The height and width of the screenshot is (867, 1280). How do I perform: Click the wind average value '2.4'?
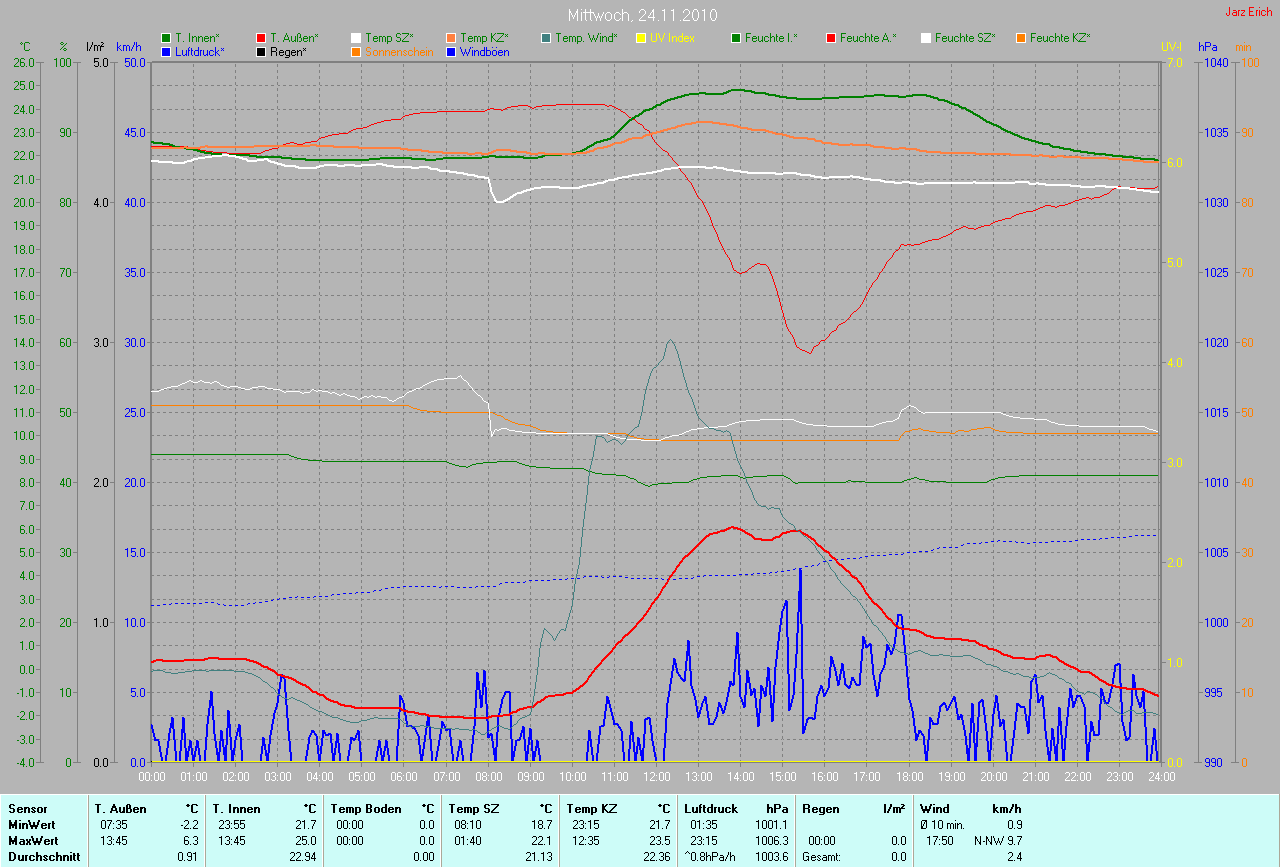click(x=1014, y=857)
